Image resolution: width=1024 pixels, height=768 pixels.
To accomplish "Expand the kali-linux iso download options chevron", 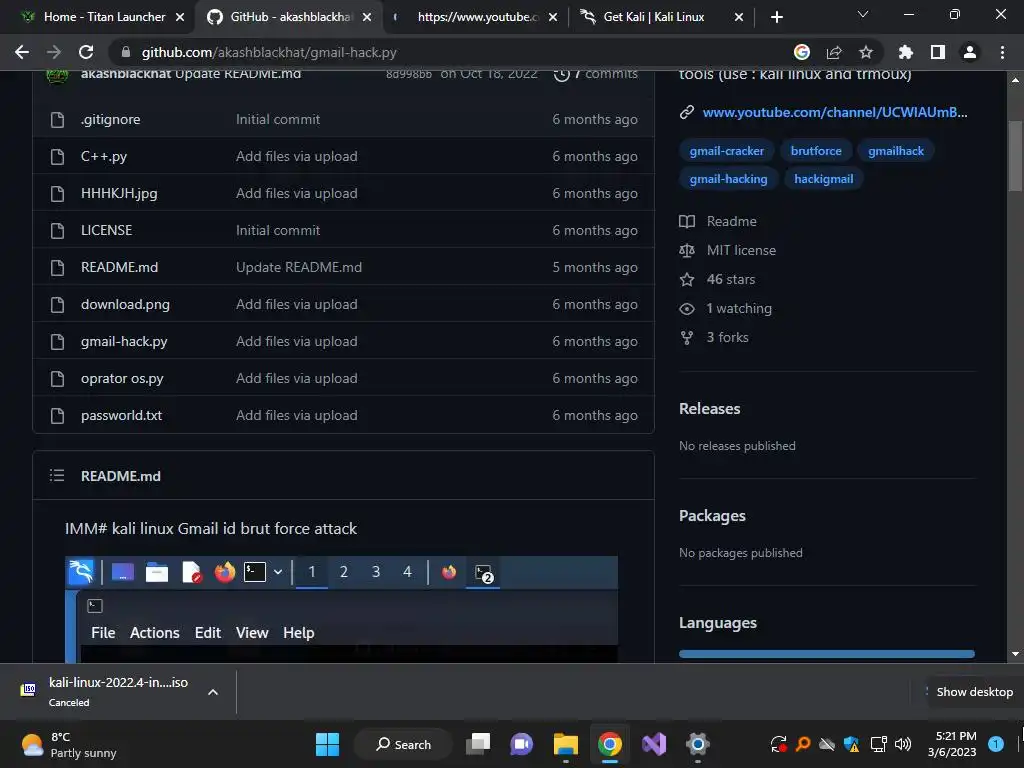I will click(x=213, y=692).
